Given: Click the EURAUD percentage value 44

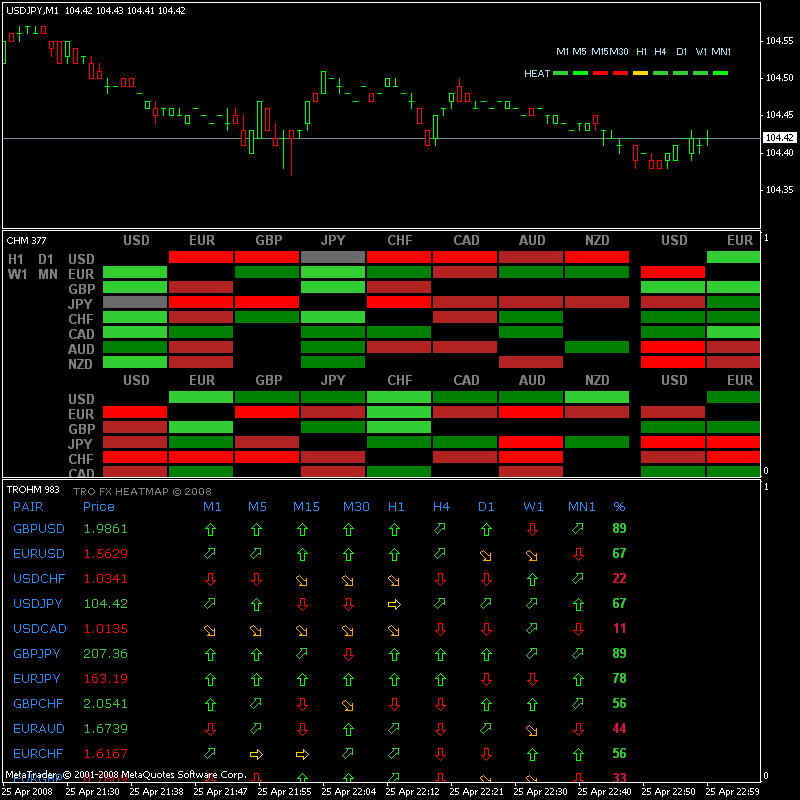Looking at the screenshot, I should 619,729.
